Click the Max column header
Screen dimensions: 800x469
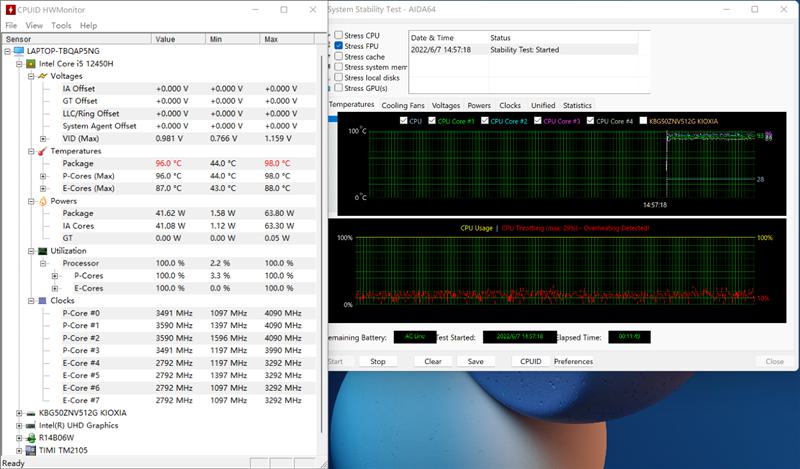tap(287, 39)
